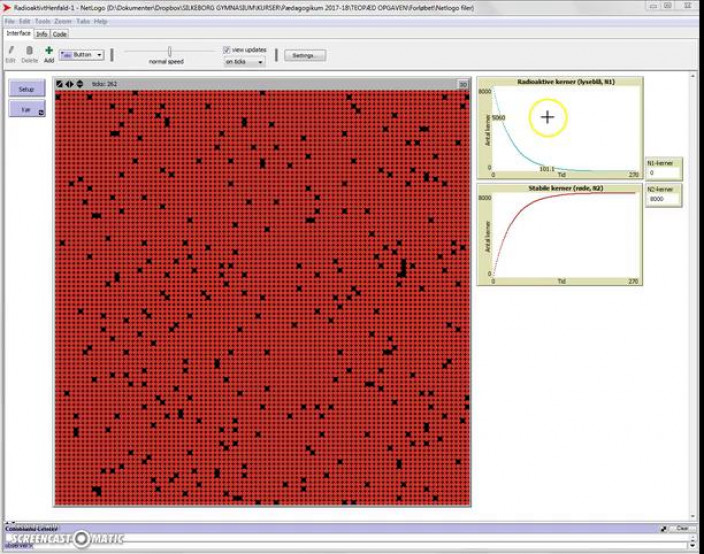
Task: Switch to the Interface tab
Action: [x=18, y=34]
